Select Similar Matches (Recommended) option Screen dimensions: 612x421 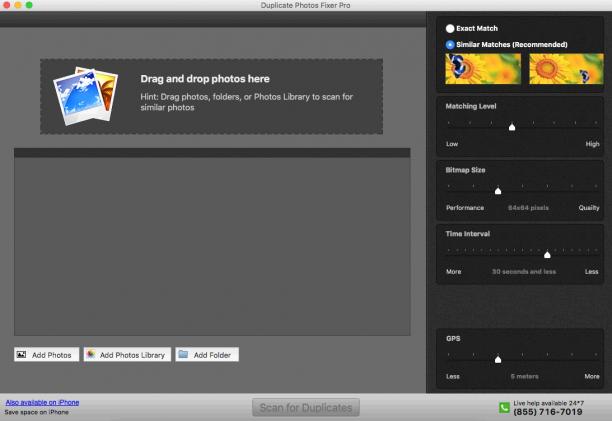click(x=450, y=44)
